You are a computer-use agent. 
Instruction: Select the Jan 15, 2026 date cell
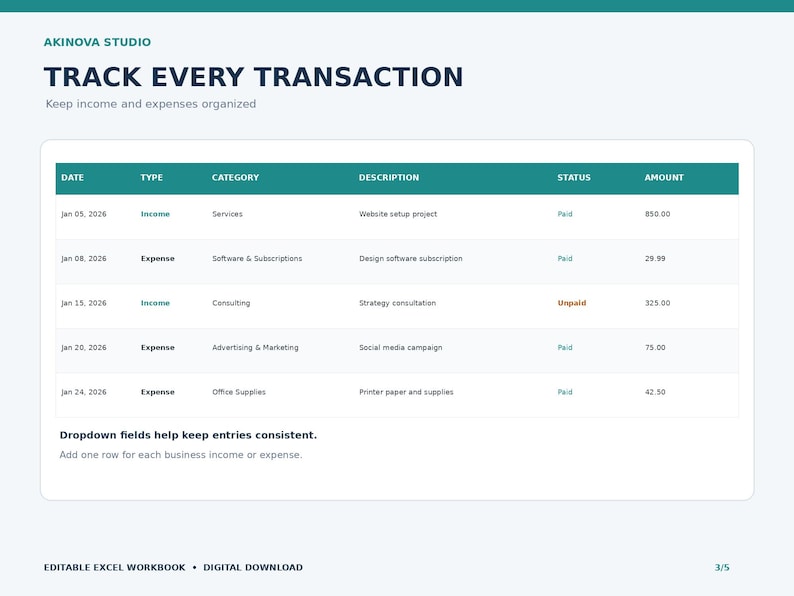click(84, 303)
